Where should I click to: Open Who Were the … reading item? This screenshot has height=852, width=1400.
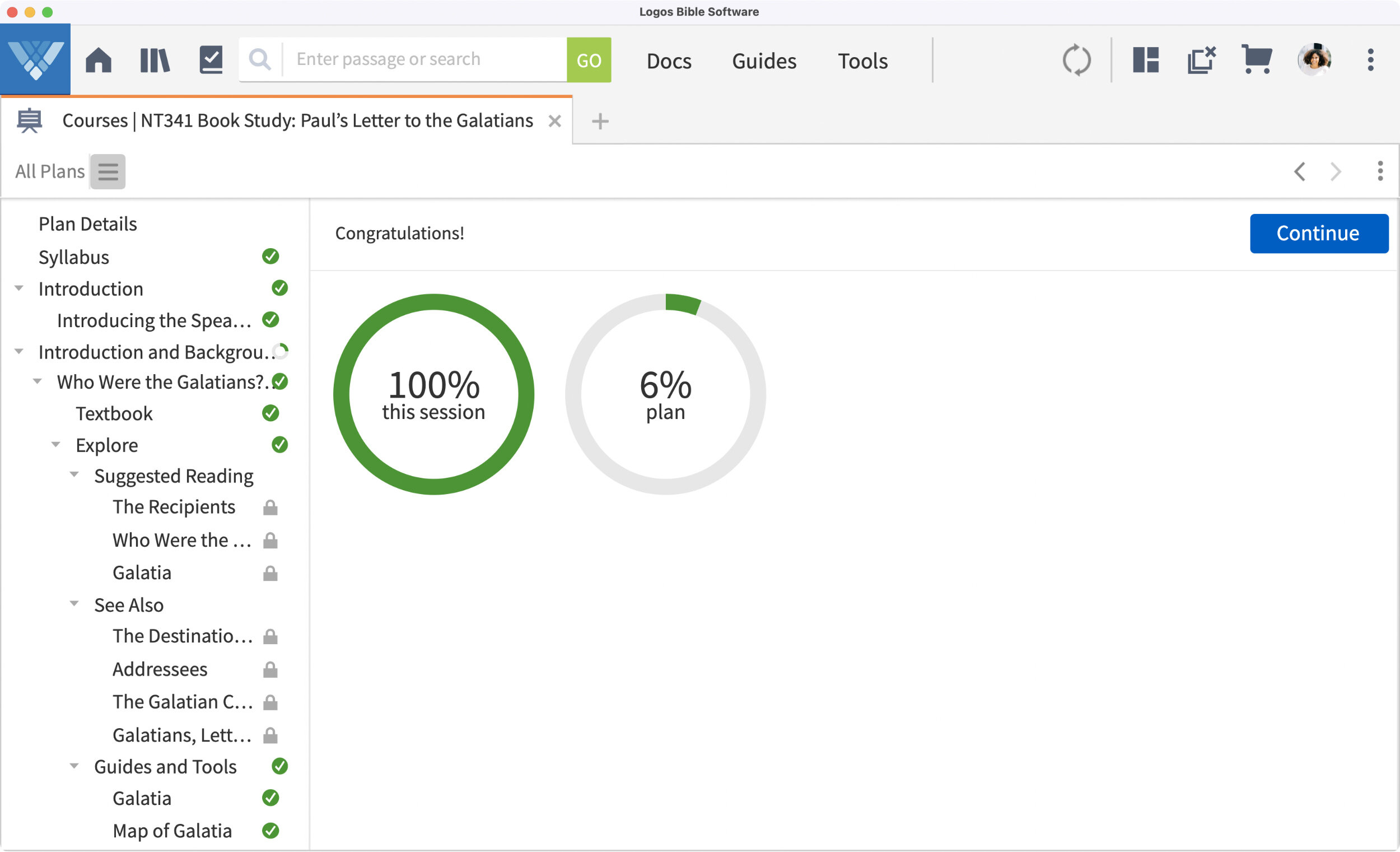(182, 540)
